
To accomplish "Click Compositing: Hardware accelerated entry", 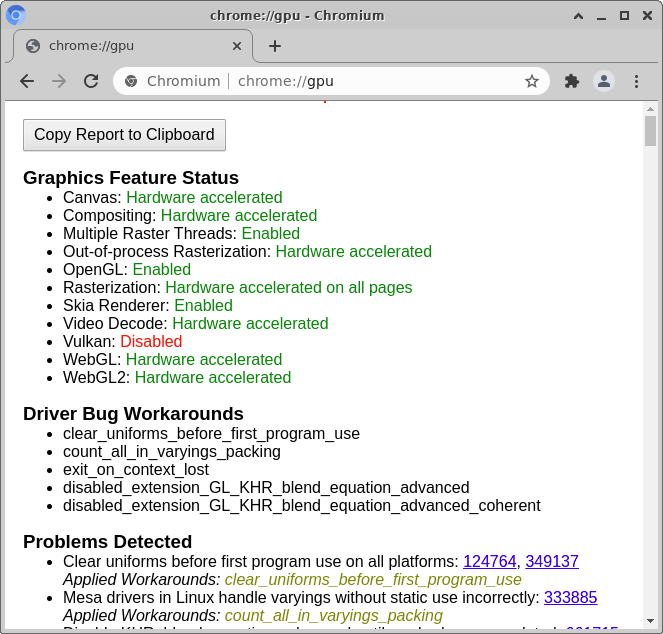I will [x=190, y=215].
